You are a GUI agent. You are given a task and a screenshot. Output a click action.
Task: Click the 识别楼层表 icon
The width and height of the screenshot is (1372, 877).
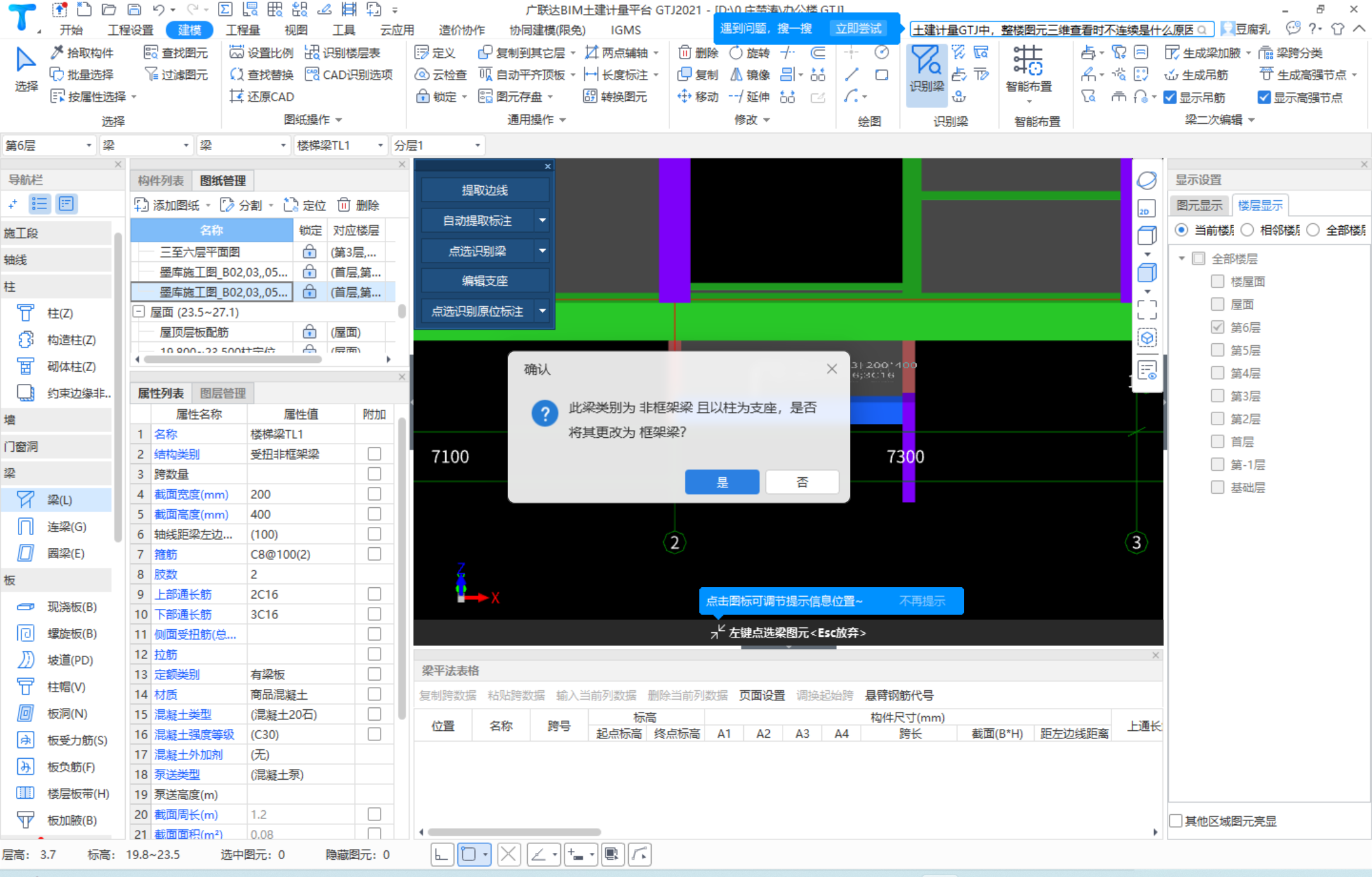pos(312,52)
